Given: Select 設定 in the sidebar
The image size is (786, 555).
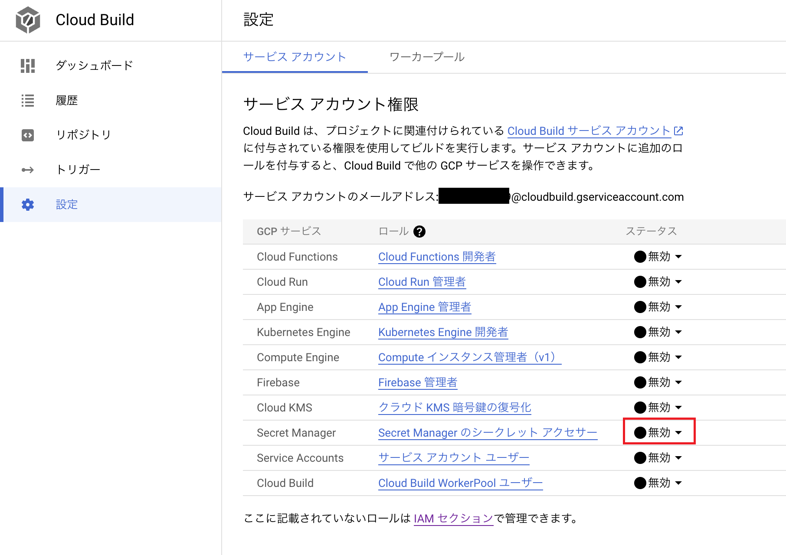Looking at the screenshot, I should [111, 205].
